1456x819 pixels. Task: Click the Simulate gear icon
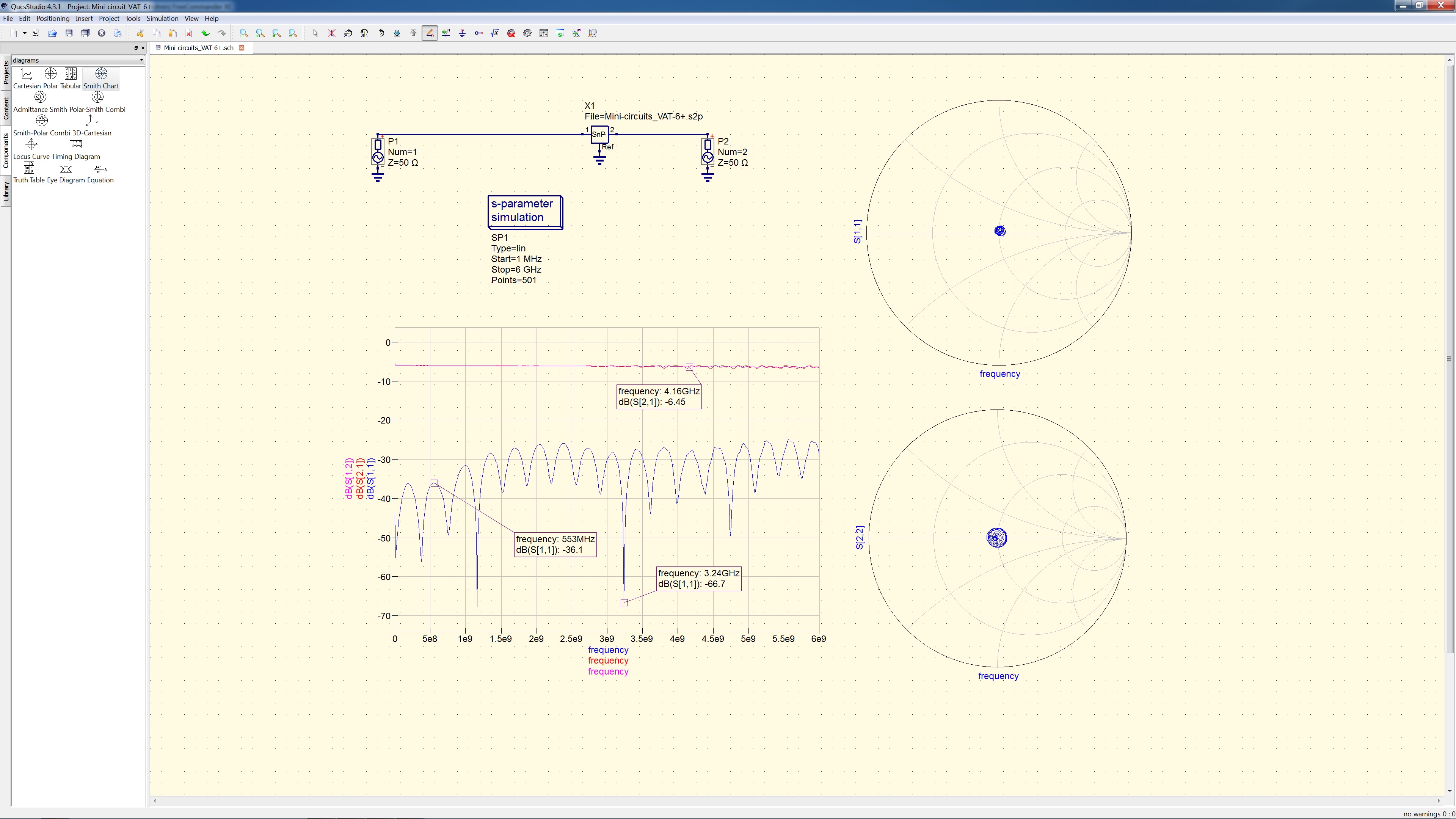[527, 33]
